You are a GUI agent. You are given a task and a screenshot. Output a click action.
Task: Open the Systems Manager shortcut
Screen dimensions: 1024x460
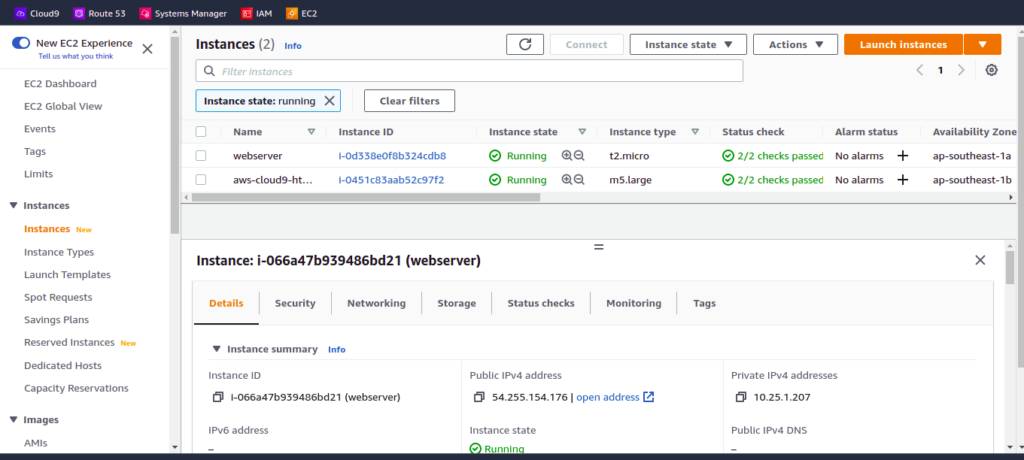pyautogui.click(x=183, y=12)
